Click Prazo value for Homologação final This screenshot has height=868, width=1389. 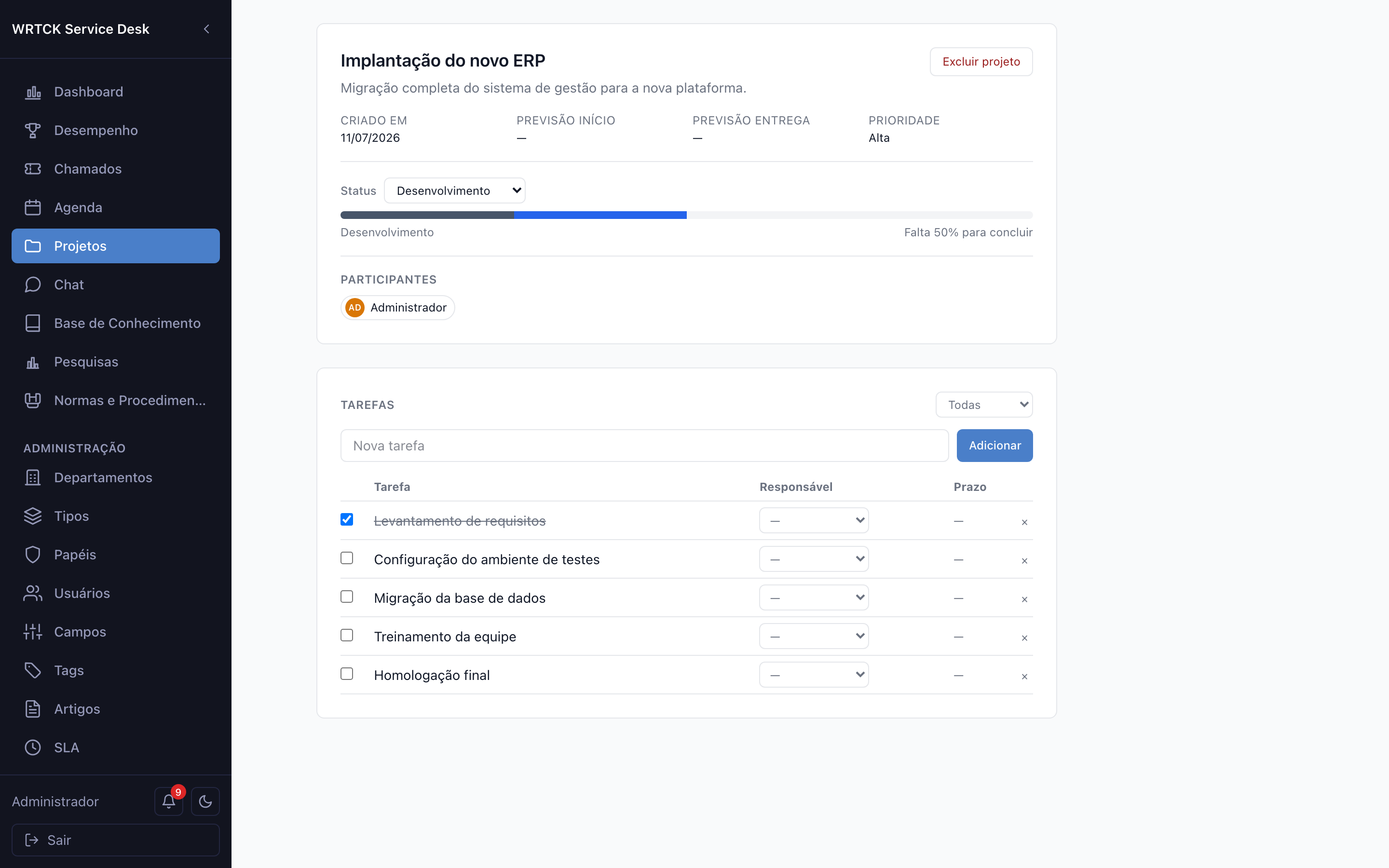(958, 676)
